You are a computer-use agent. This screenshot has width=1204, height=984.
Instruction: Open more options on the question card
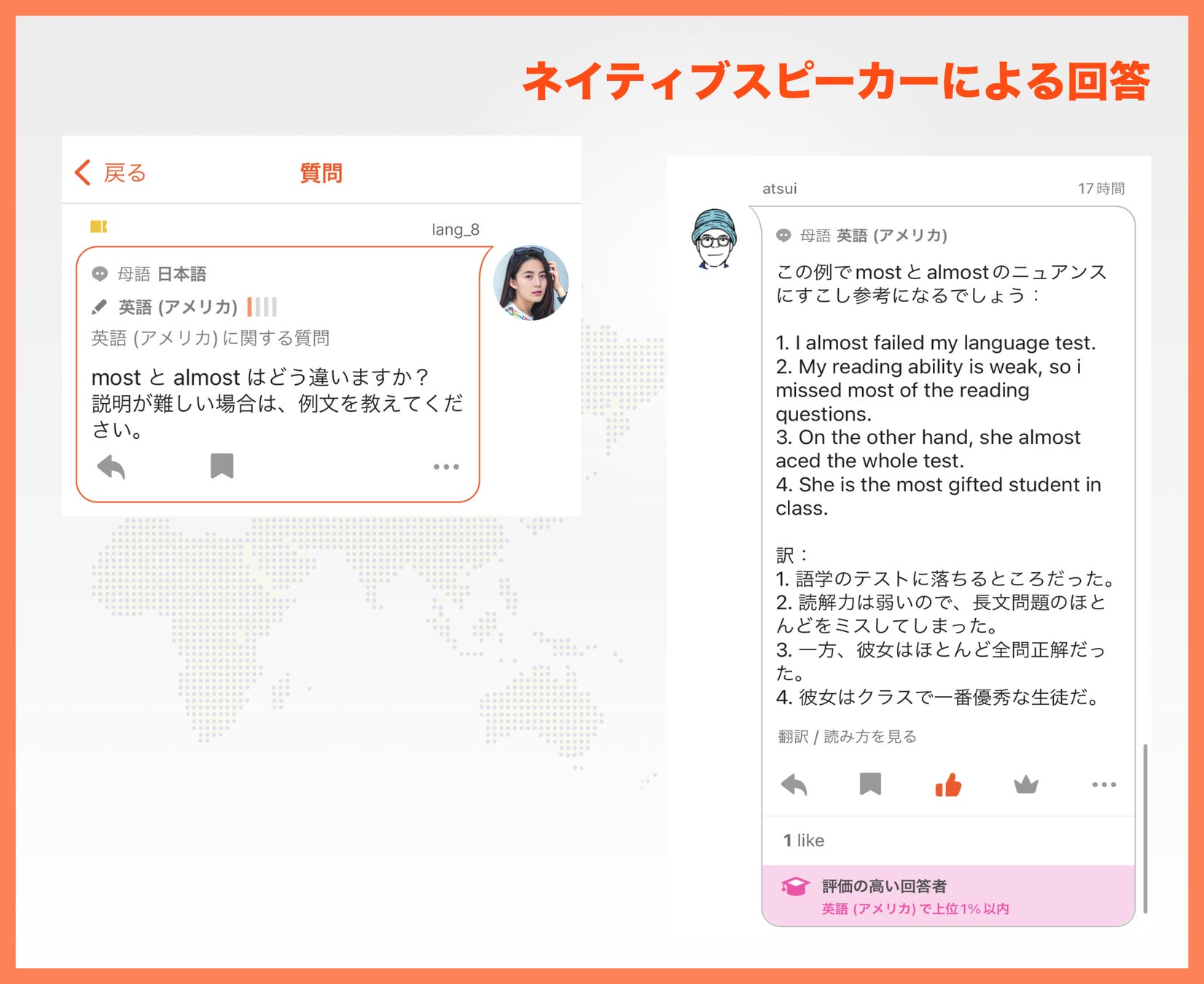[x=446, y=466]
